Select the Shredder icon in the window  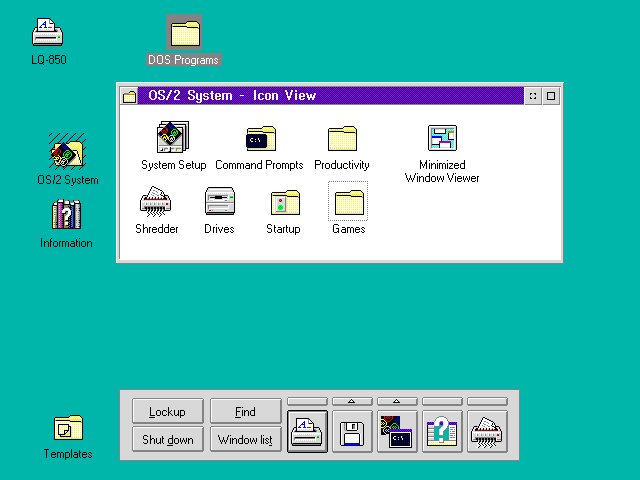click(155, 201)
